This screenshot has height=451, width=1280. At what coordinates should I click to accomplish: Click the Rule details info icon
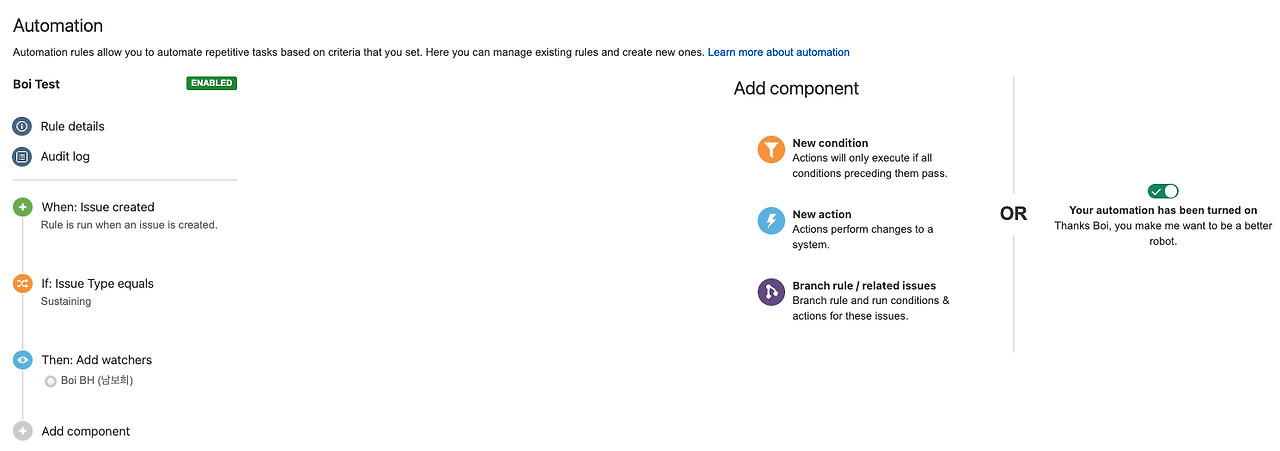tap(22, 127)
